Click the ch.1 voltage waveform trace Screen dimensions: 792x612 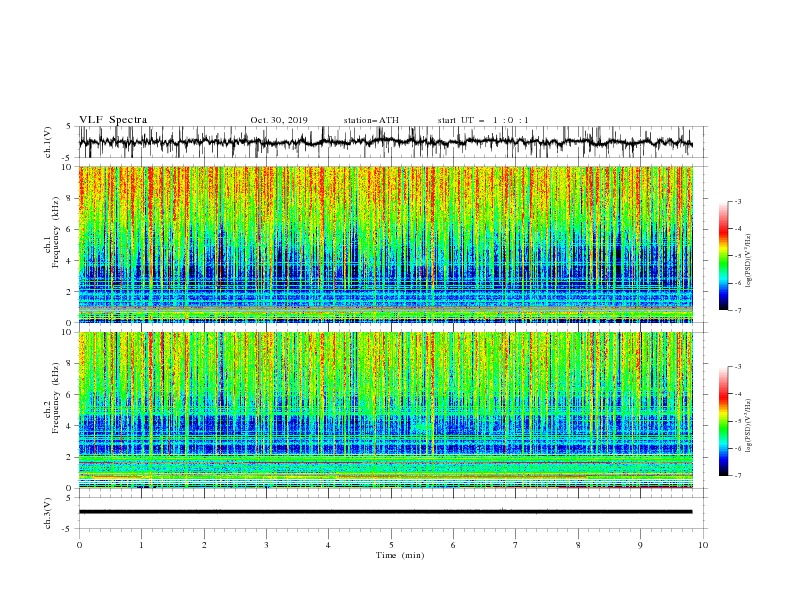click(x=385, y=142)
